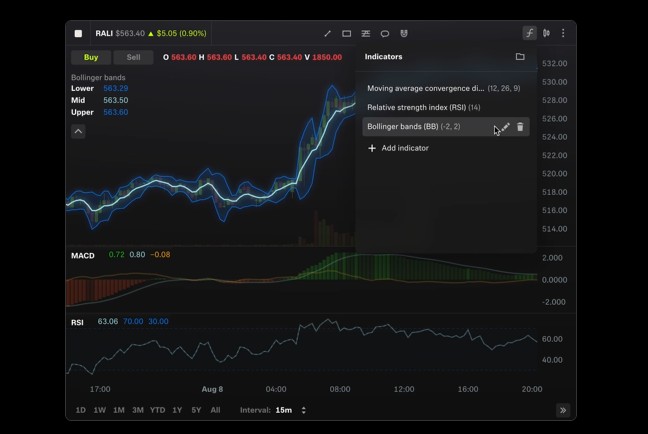The height and width of the screenshot is (434, 648).
Task: Select the Relative strength index (RSI) row
Action: click(x=446, y=107)
